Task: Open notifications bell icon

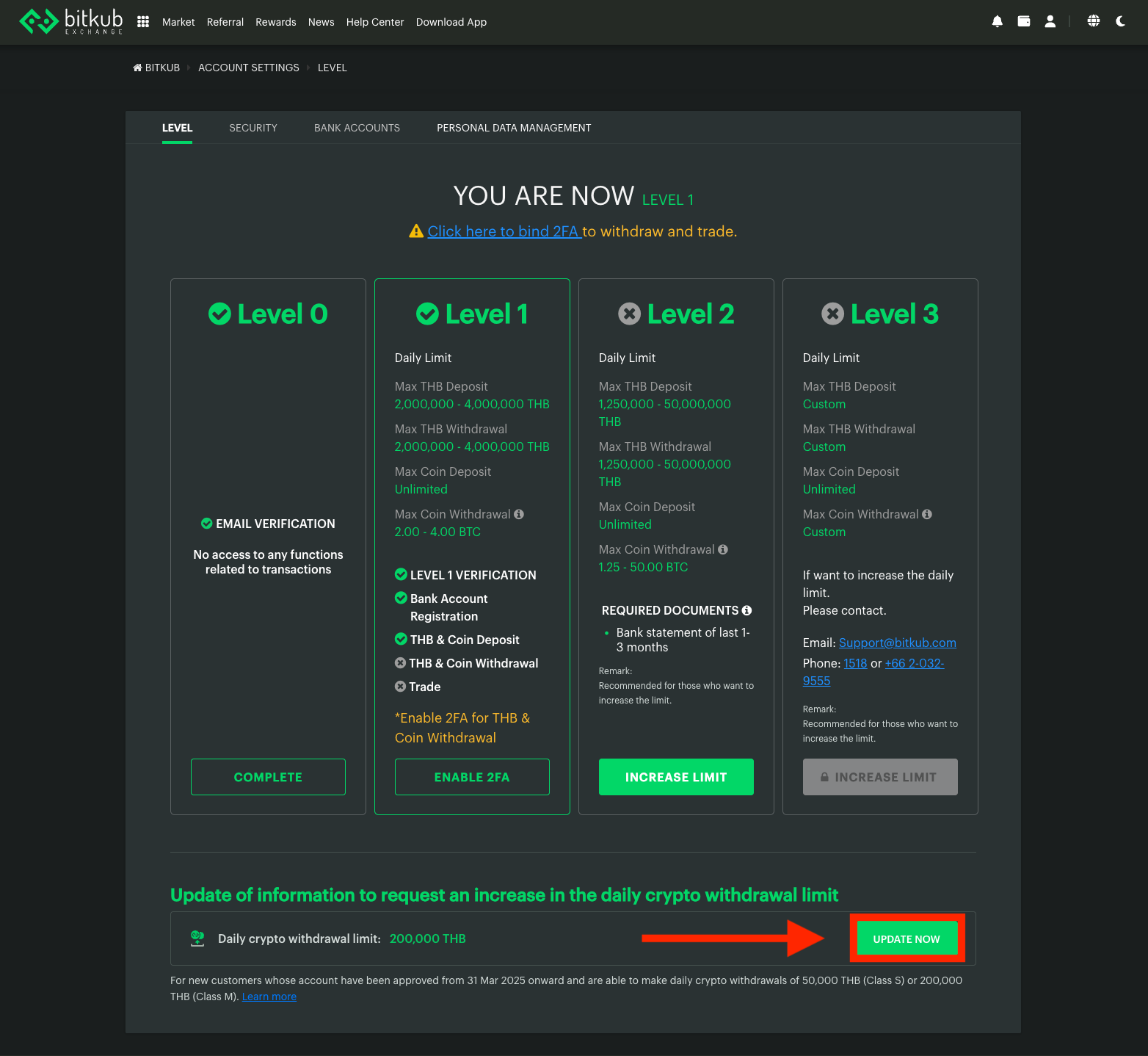Action: click(997, 21)
